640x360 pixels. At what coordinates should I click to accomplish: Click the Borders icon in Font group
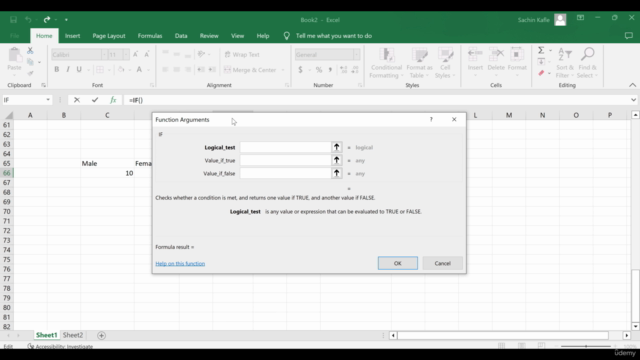[100, 69]
